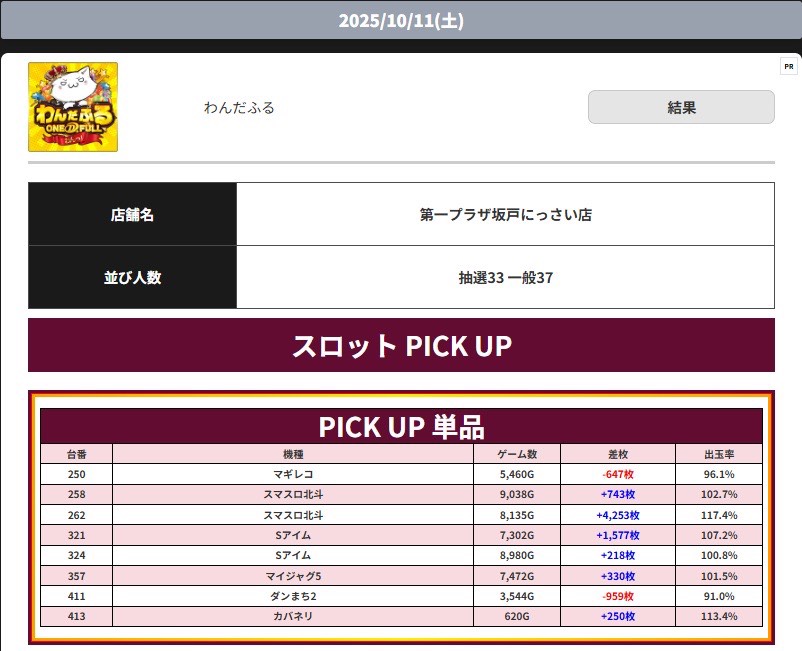Click the 出玉率 column header

(x=719, y=454)
